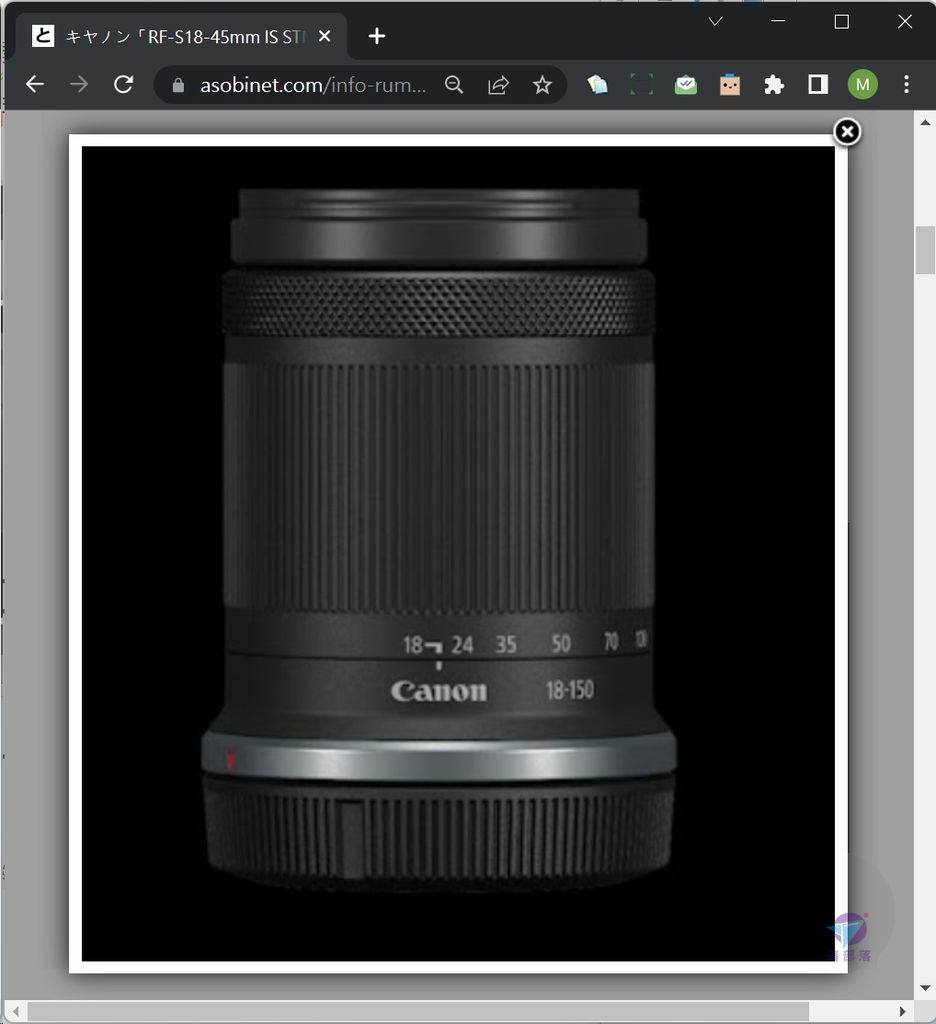Open the tab search chevron
Image resolution: width=936 pixels, height=1024 pixels.
coord(715,22)
